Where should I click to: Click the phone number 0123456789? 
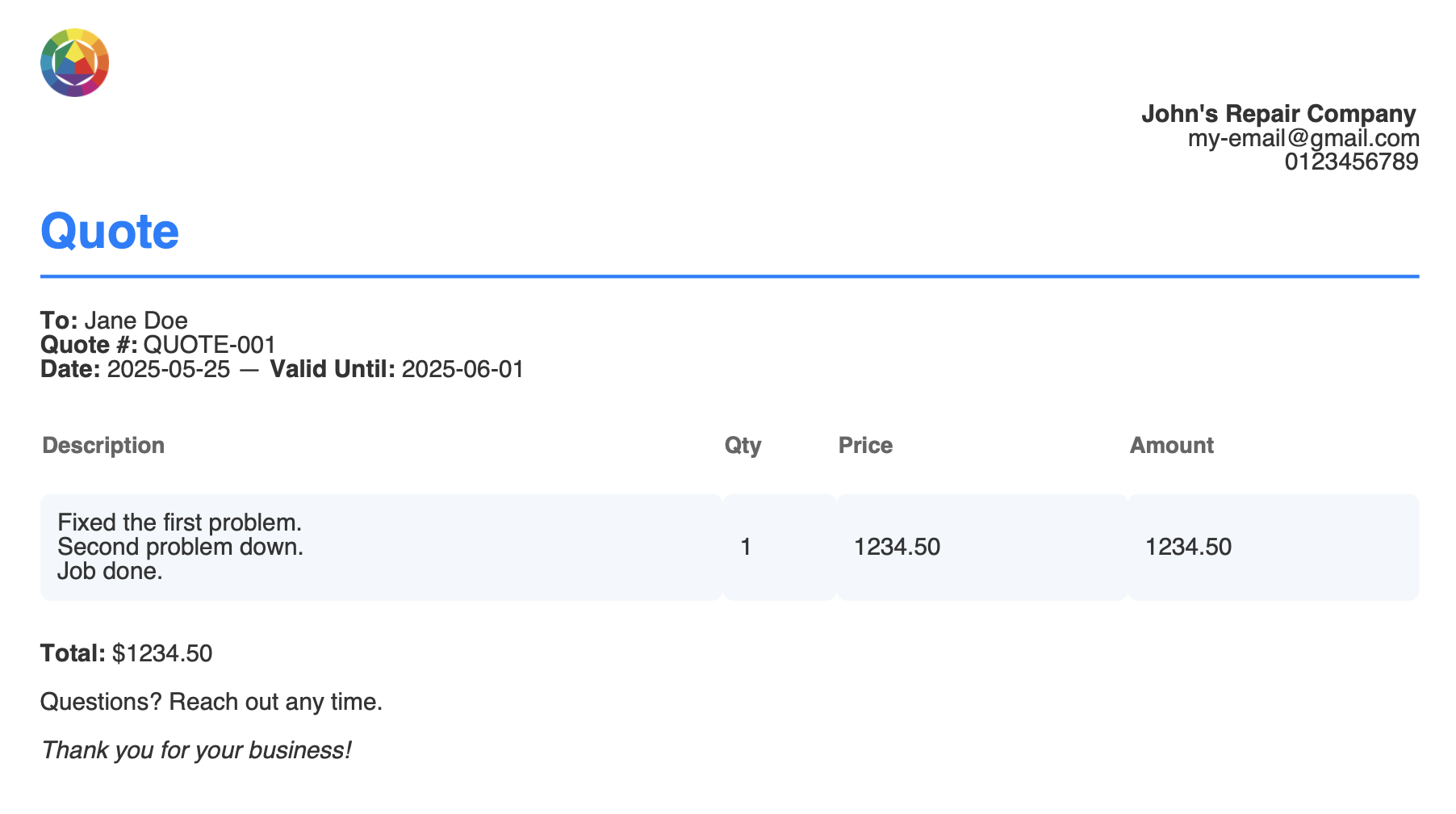[x=1351, y=162]
